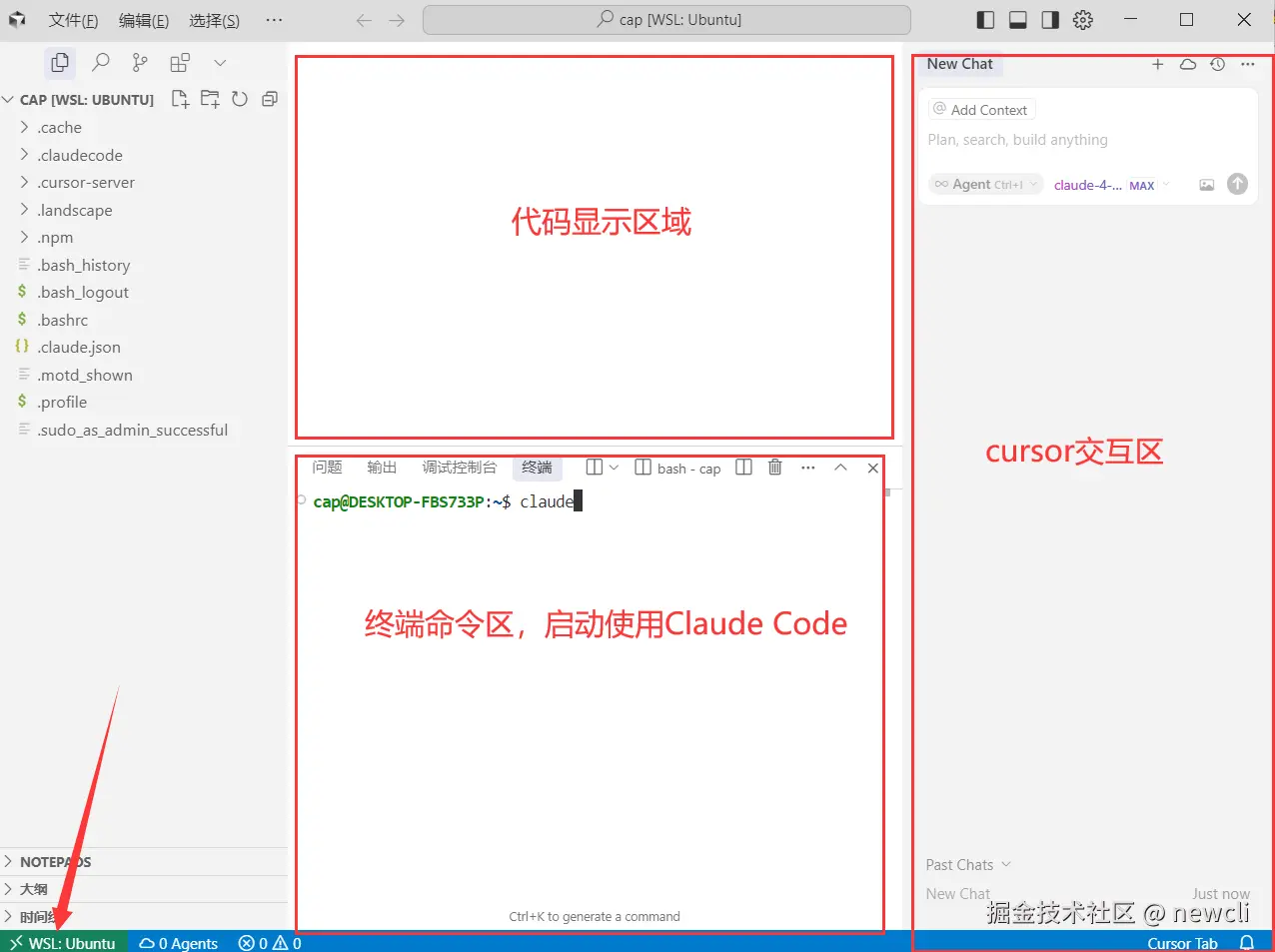
Task: Show chat history clock icon
Action: 1217,64
